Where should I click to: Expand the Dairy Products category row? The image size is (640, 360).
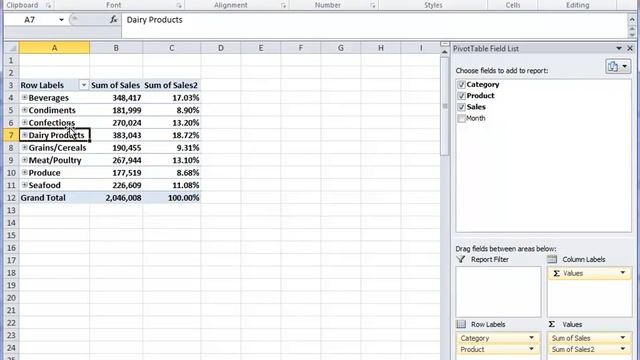tap(24, 135)
